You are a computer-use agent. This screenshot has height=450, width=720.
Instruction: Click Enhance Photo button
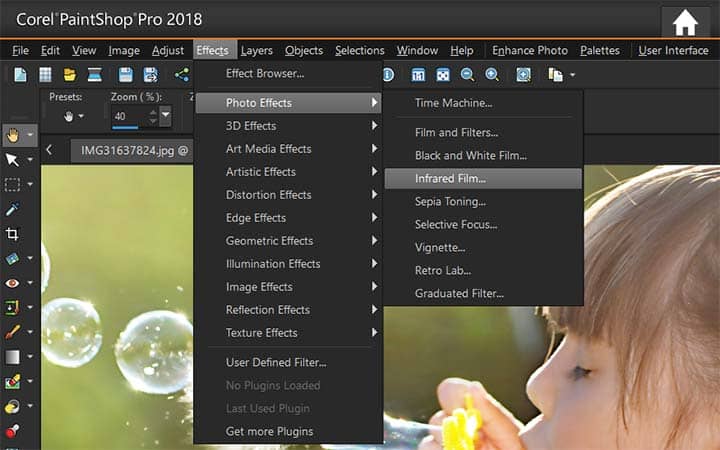point(530,51)
